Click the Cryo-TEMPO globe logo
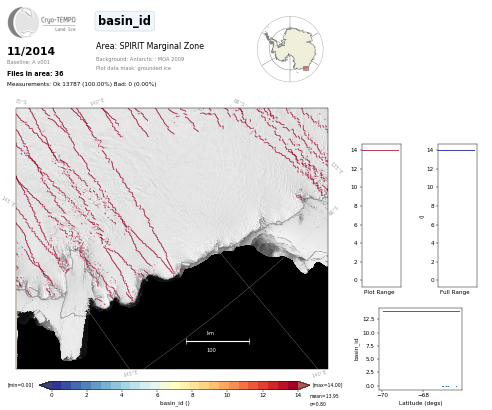This screenshot has height=410, width=492. (x=23, y=22)
